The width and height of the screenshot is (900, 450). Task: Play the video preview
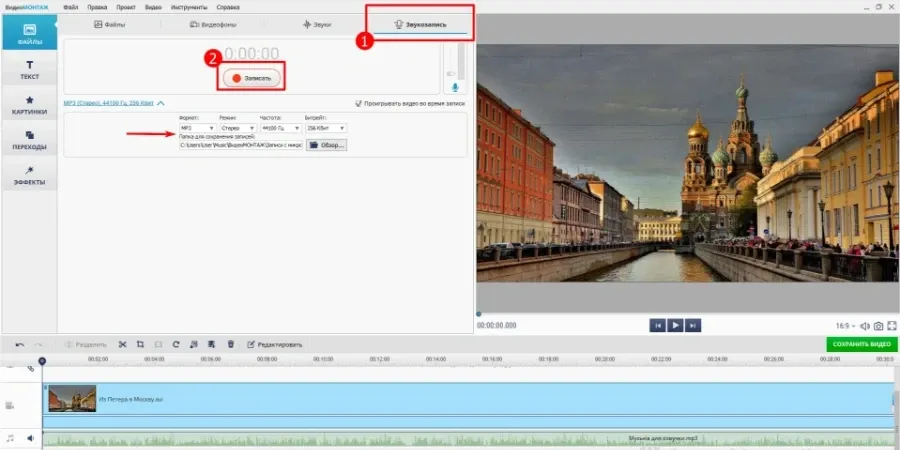(676, 325)
